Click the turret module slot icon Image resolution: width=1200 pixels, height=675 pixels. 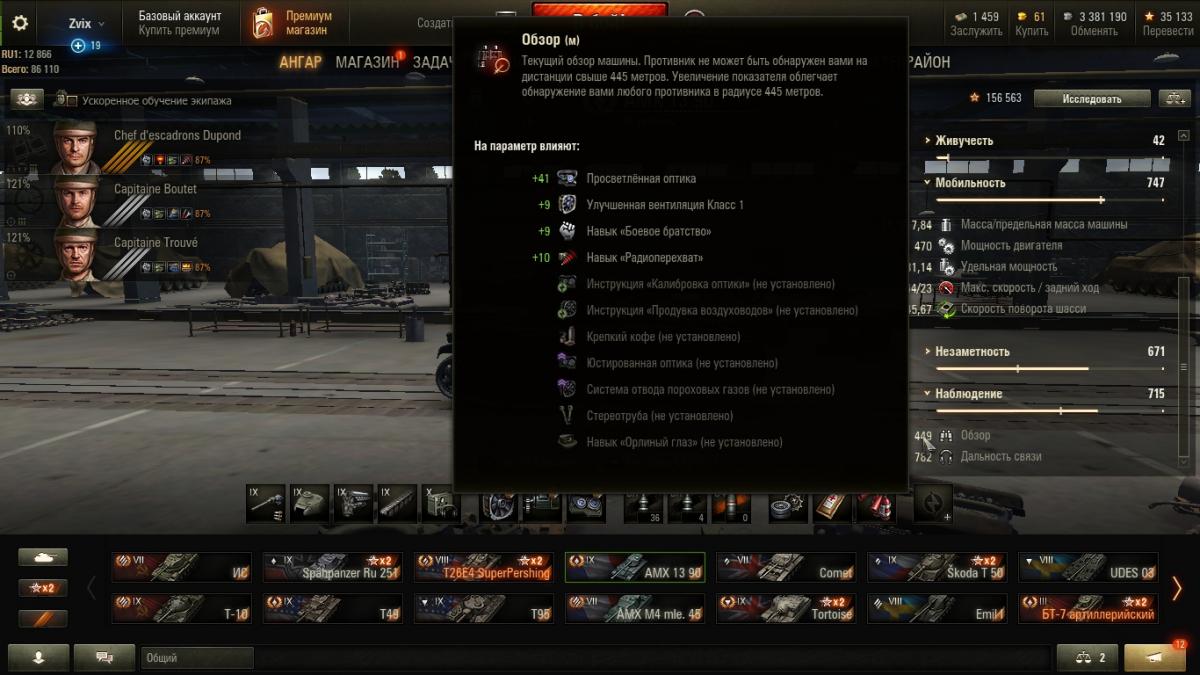[x=311, y=504]
